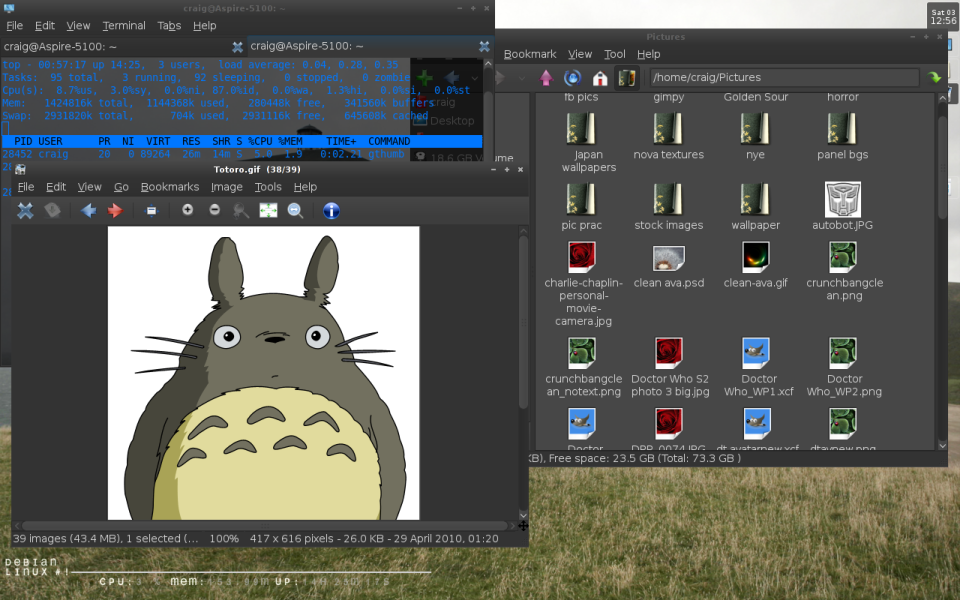Click the /home/craig/Pictures path field
This screenshot has height=600, width=960.
coord(784,77)
